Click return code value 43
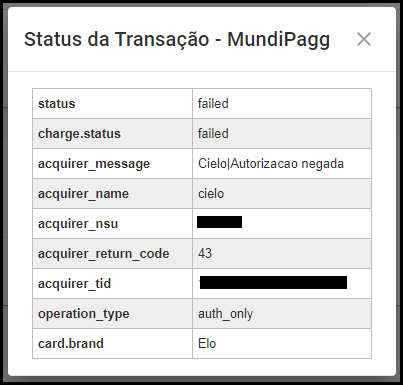 point(205,253)
